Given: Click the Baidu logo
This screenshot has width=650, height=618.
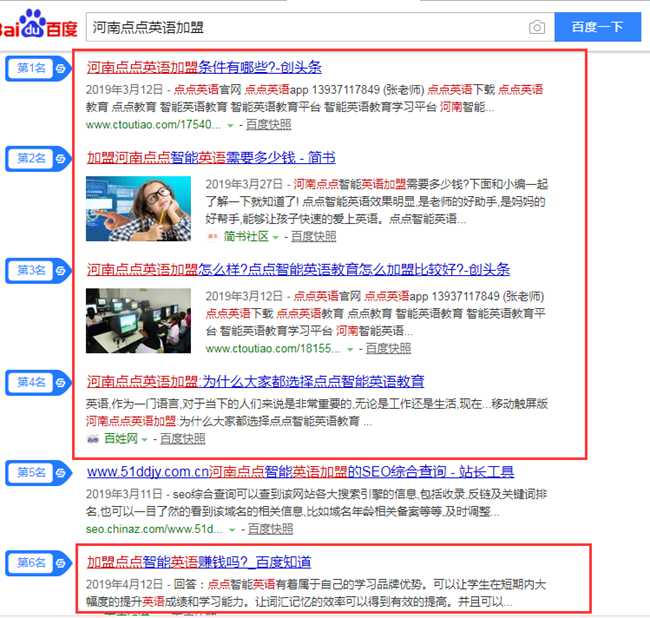Looking at the screenshot, I should pos(38,24).
